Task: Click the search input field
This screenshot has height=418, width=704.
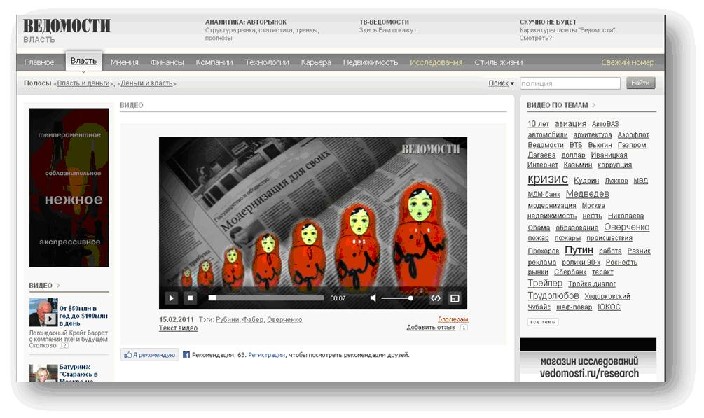Action: [x=570, y=84]
